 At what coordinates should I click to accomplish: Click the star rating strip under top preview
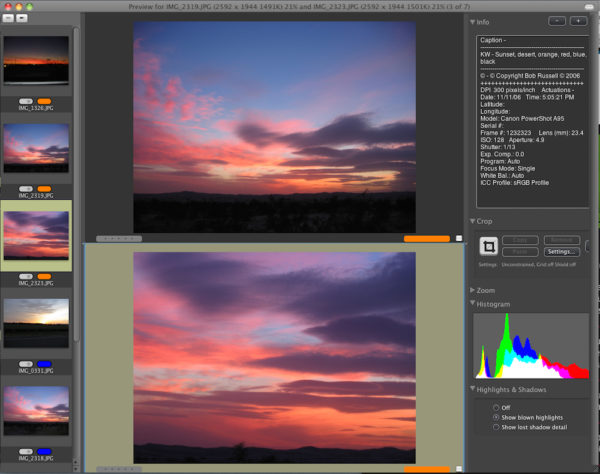point(119,239)
